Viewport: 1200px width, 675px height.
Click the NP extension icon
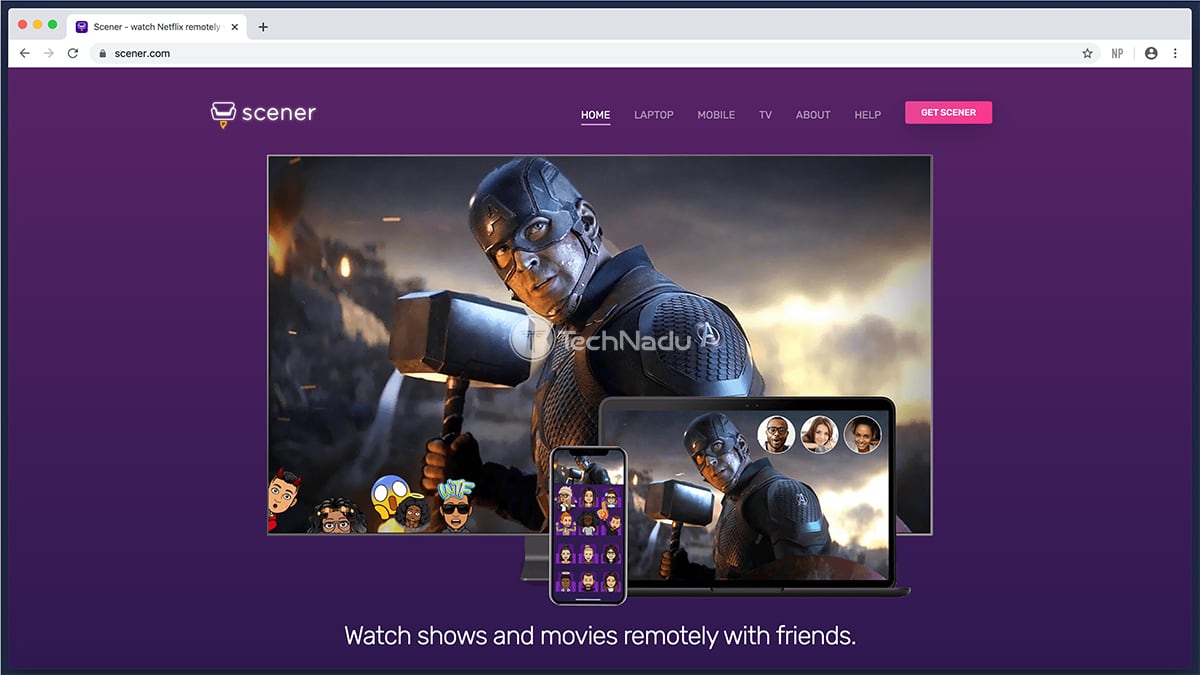pos(1117,53)
